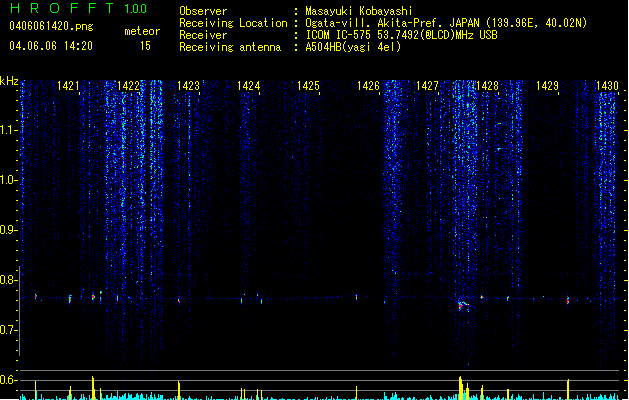Click the 1.1 kHz frequency tick label
This screenshot has height=400, width=629.
point(8,130)
